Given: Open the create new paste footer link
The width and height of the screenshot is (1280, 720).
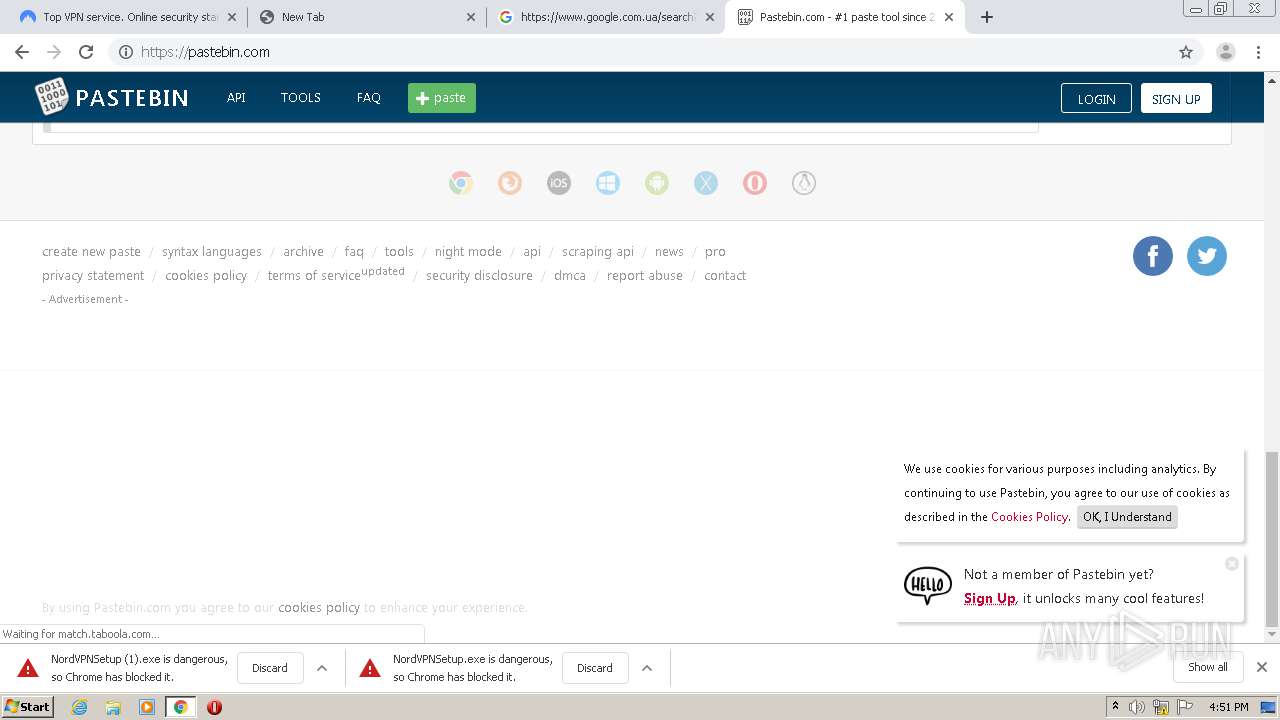Looking at the screenshot, I should pos(91,252).
